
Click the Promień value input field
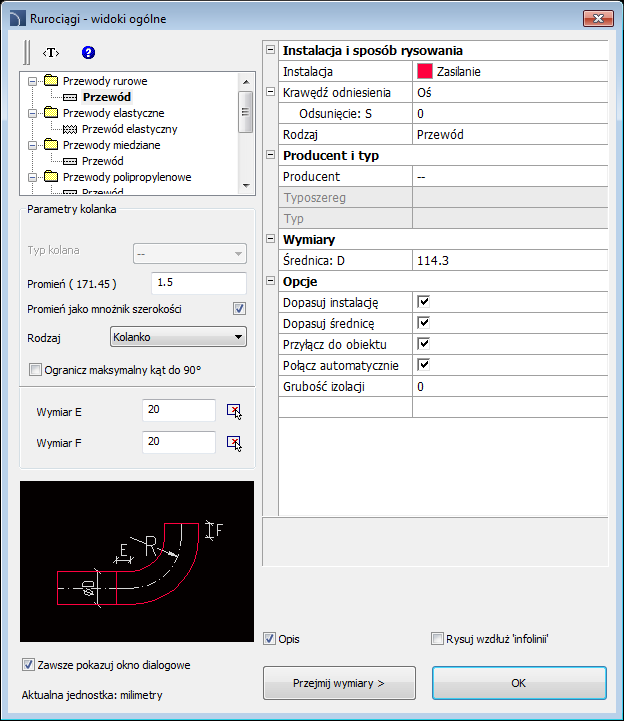pyautogui.click(x=199, y=283)
